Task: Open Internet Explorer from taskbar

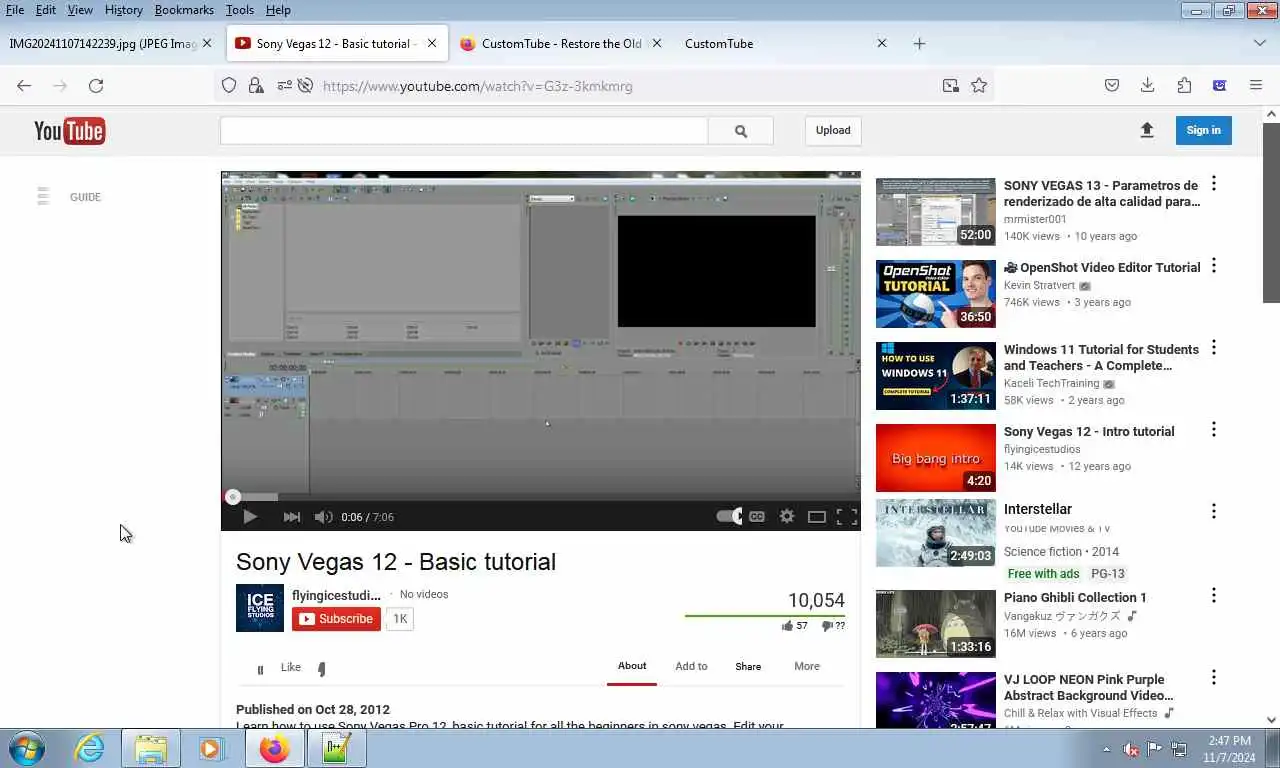Action: pyautogui.click(x=90, y=748)
